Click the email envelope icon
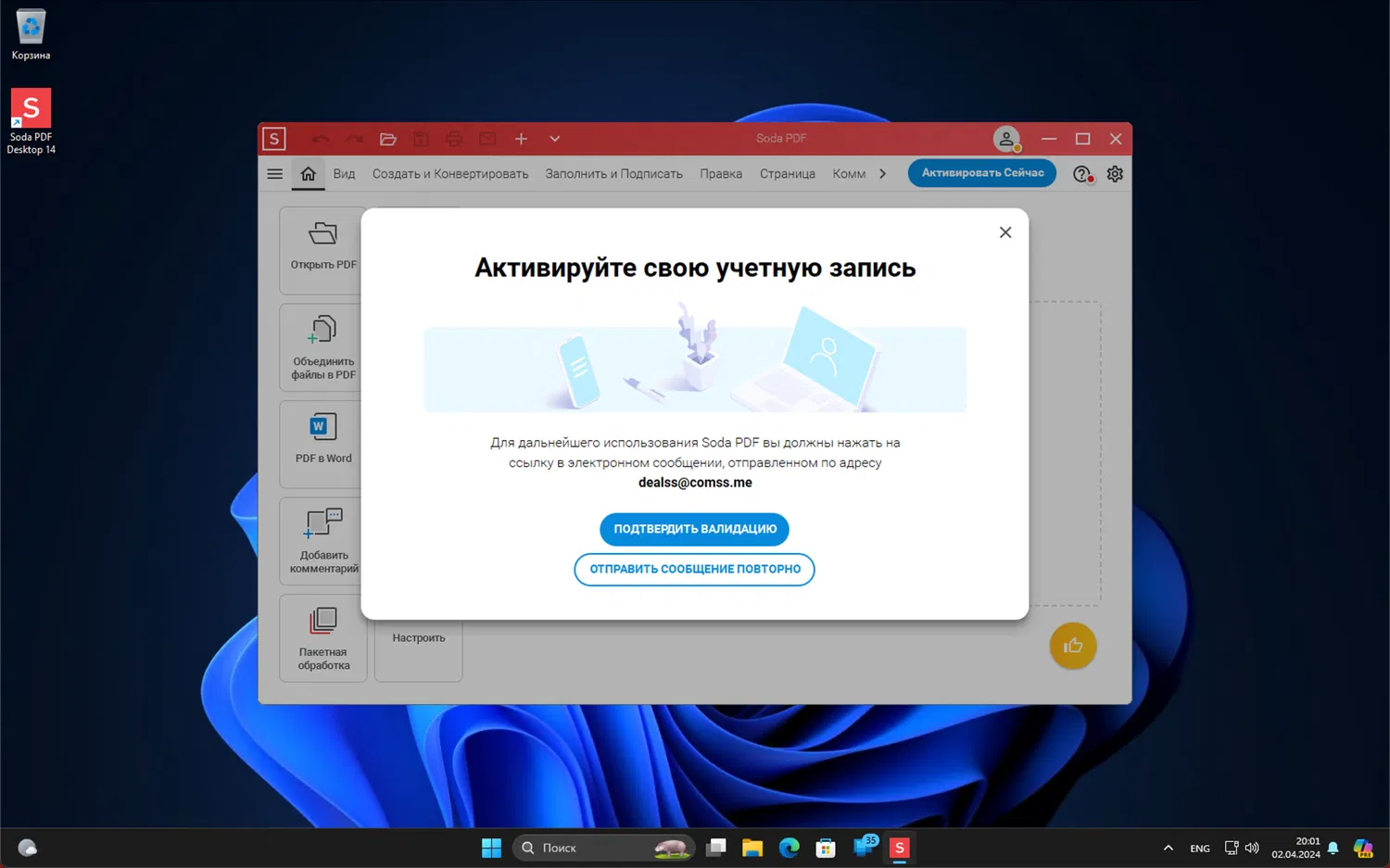Screen dimensions: 1390x868 [x=487, y=139]
